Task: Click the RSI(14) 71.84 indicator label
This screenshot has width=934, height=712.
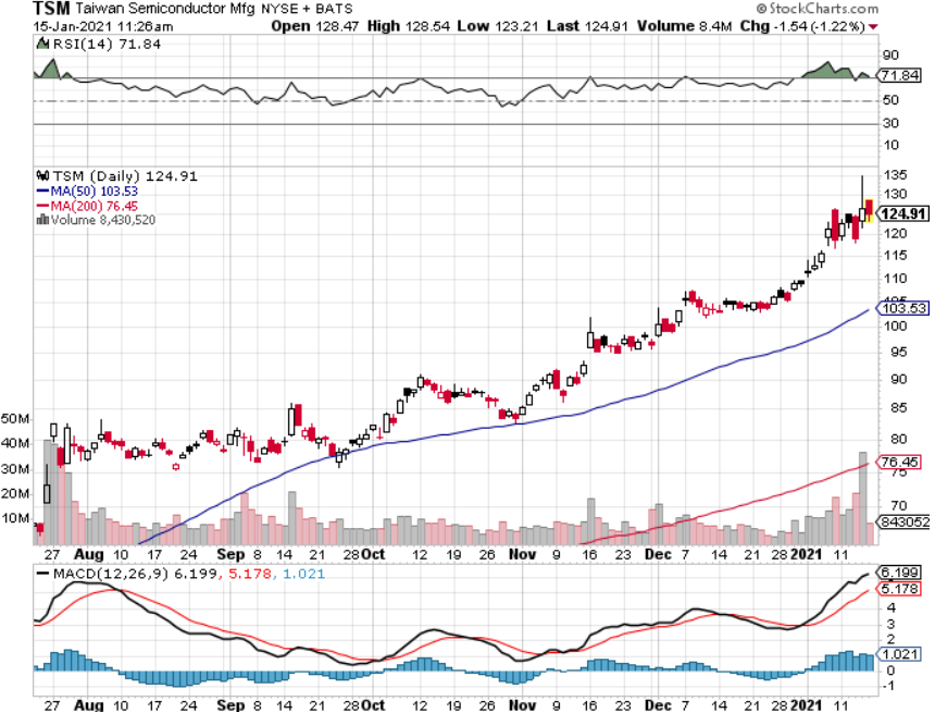Action: [x=107, y=44]
